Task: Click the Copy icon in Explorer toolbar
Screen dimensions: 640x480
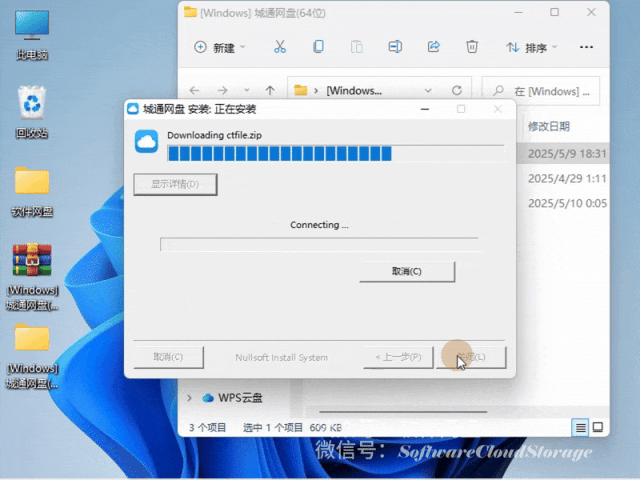Action: click(318, 47)
